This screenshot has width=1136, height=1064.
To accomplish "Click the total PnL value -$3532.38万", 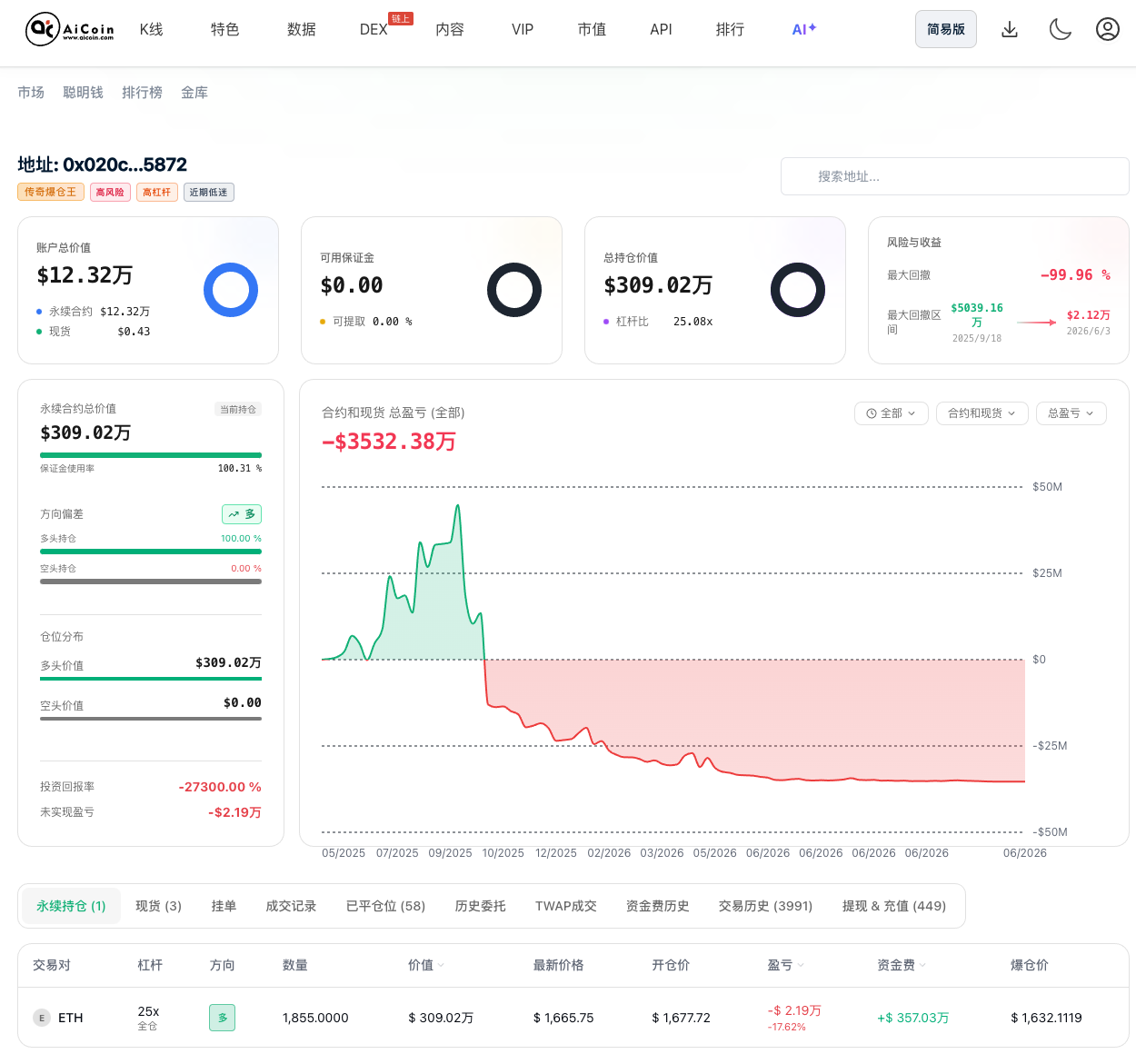I will [x=389, y=442].
